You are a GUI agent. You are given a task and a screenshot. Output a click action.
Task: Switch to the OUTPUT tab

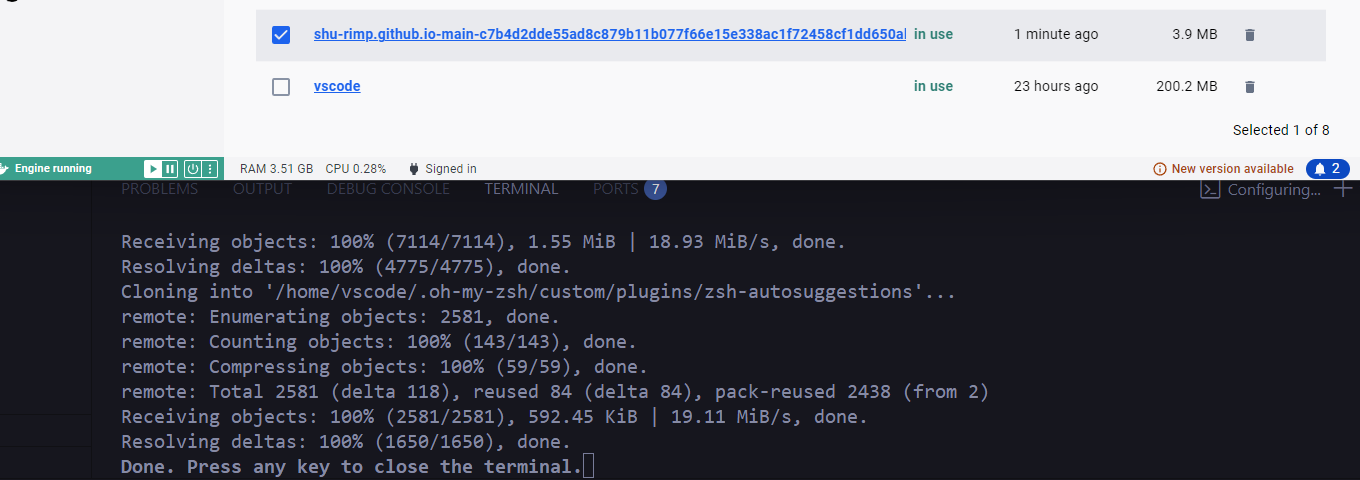(263, 188)
